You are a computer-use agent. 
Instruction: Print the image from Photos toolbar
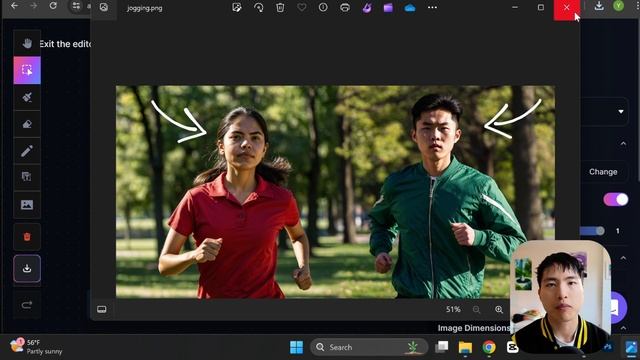[x=345, y=7]
